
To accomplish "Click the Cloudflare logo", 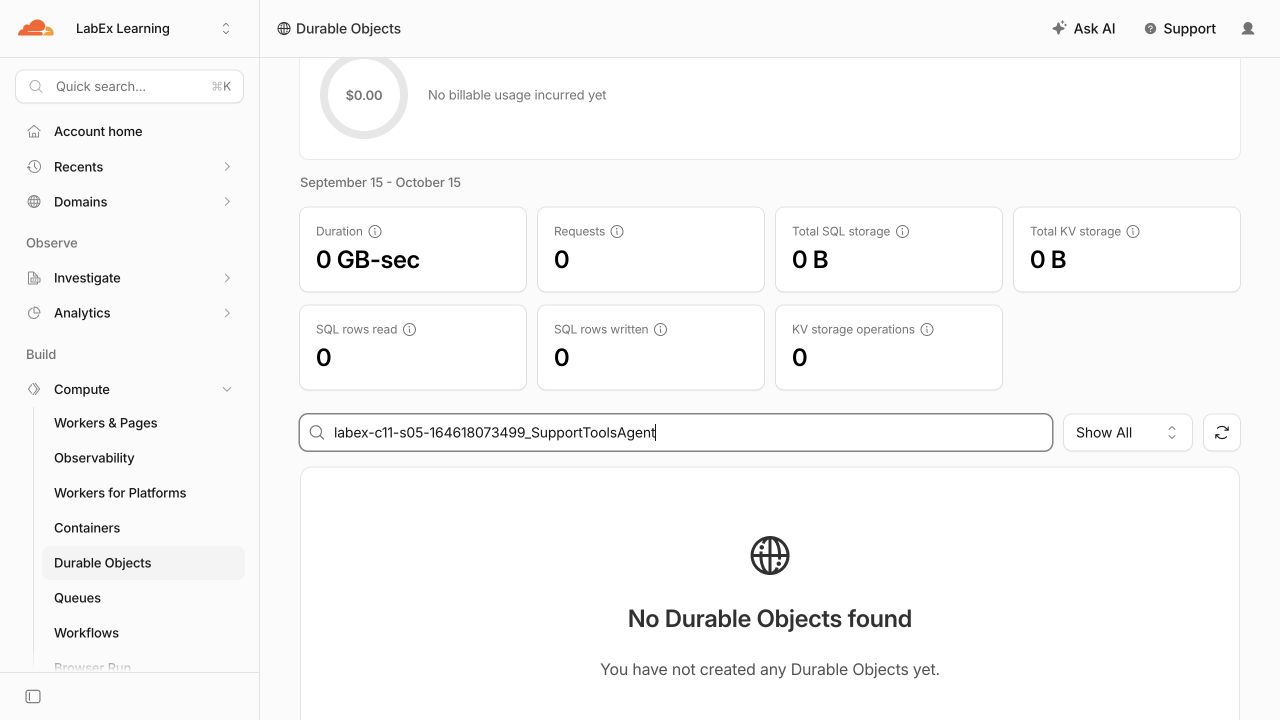I will [x=36, y=28].
